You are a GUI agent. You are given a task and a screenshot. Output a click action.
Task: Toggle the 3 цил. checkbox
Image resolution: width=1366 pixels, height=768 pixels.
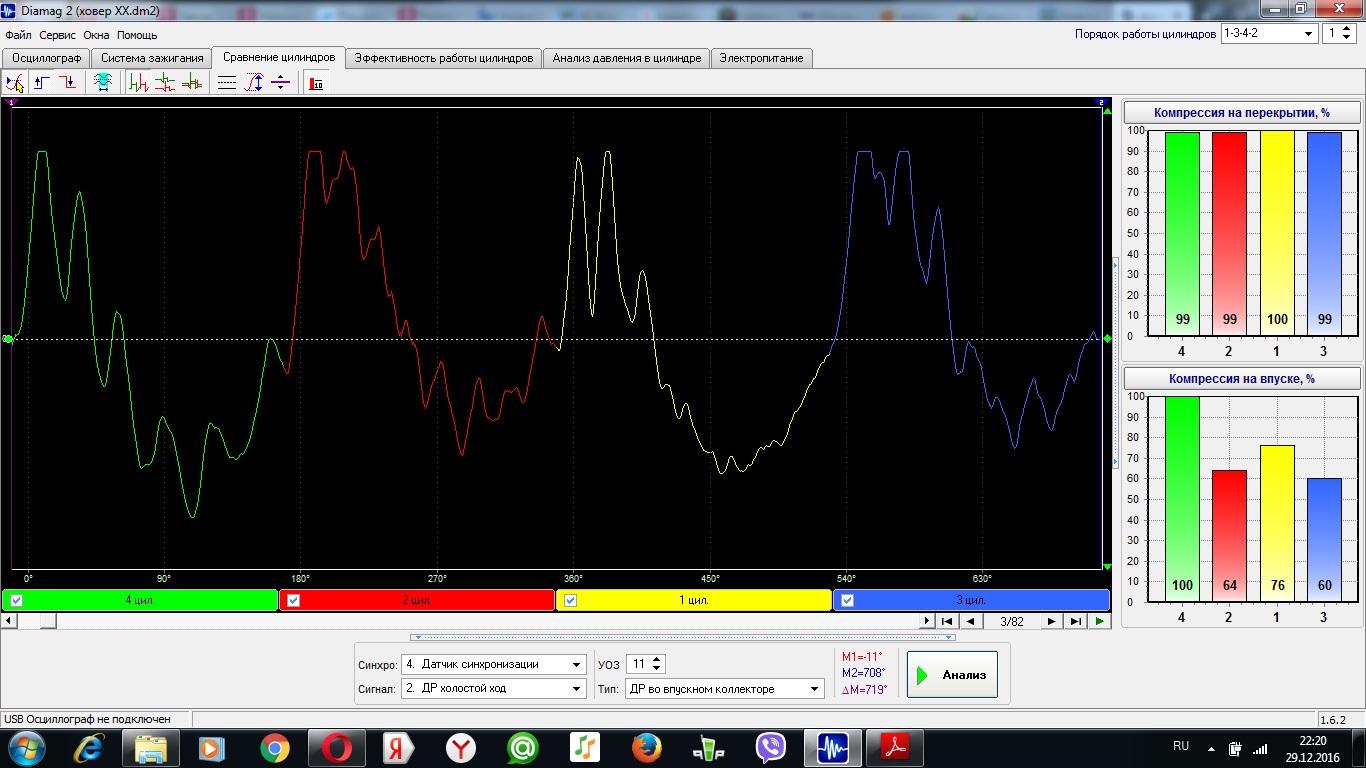[848, 600]
